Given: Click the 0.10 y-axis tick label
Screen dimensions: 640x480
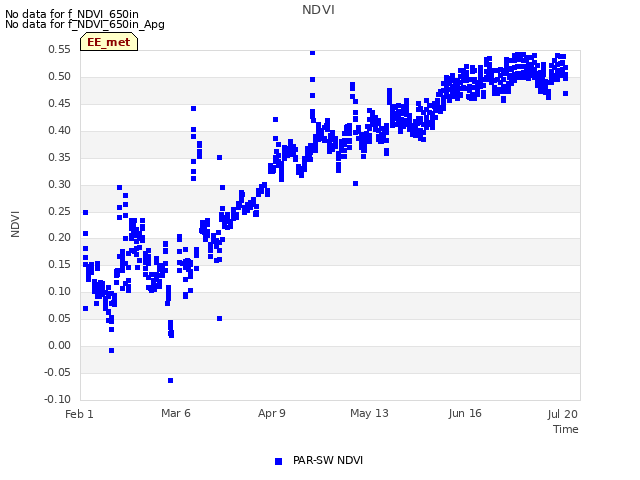Looking at the screenshot, I should coord(60,291).
